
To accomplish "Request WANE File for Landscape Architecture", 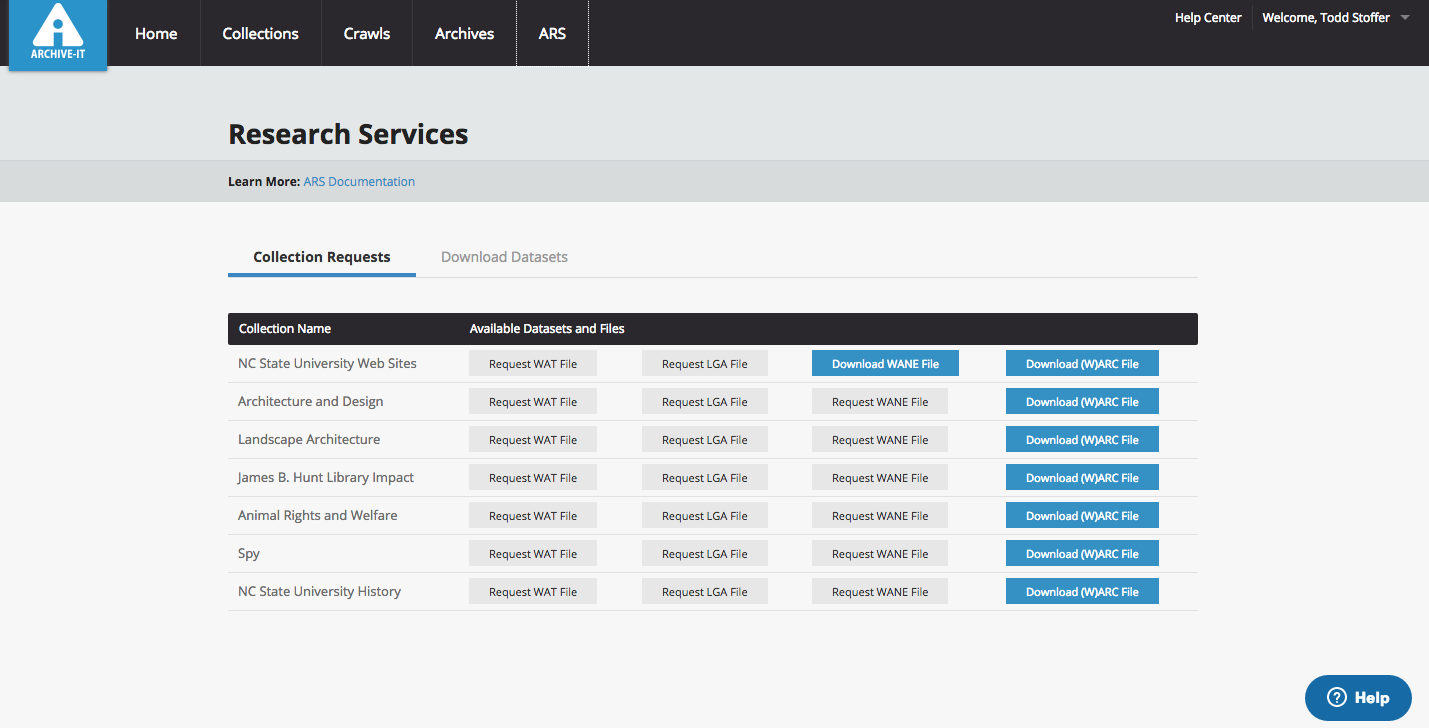I will (x=880, y=440).
